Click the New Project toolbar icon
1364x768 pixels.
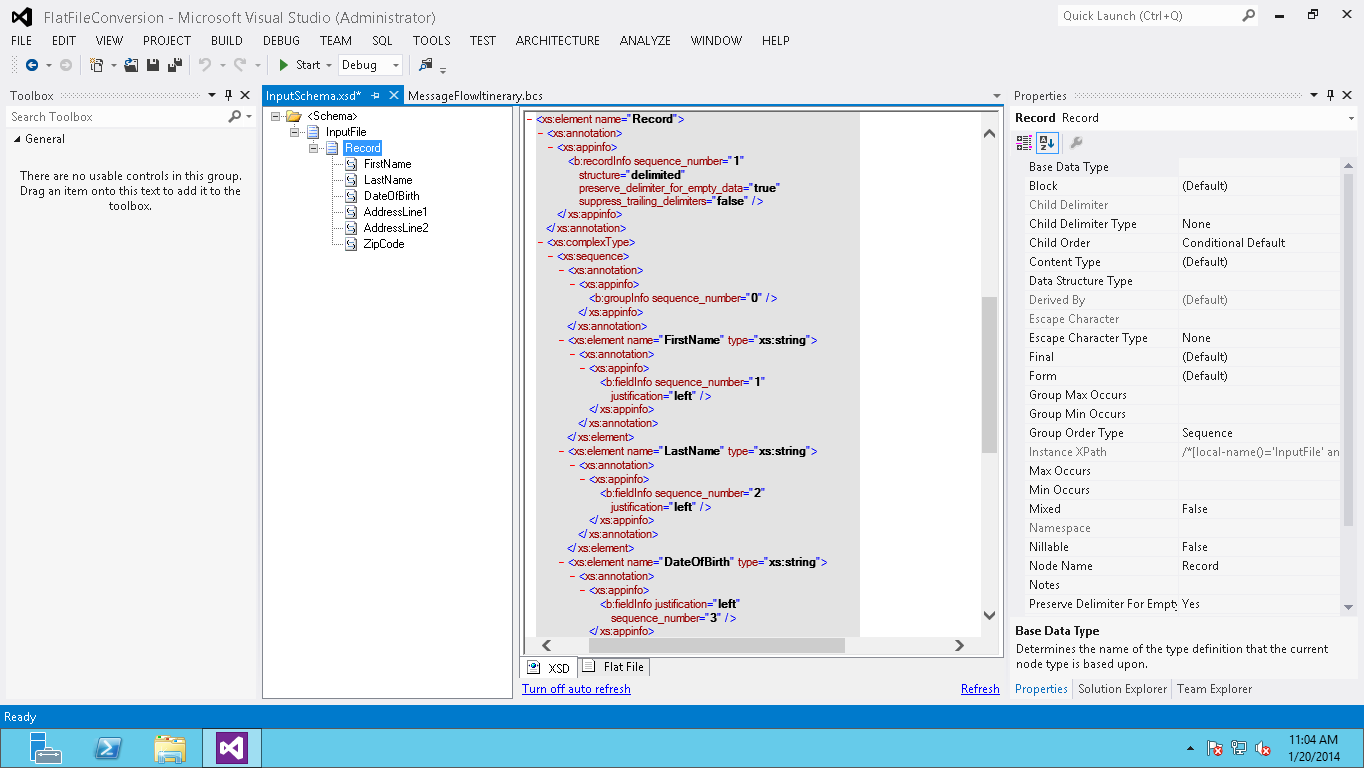pos(97,65)
